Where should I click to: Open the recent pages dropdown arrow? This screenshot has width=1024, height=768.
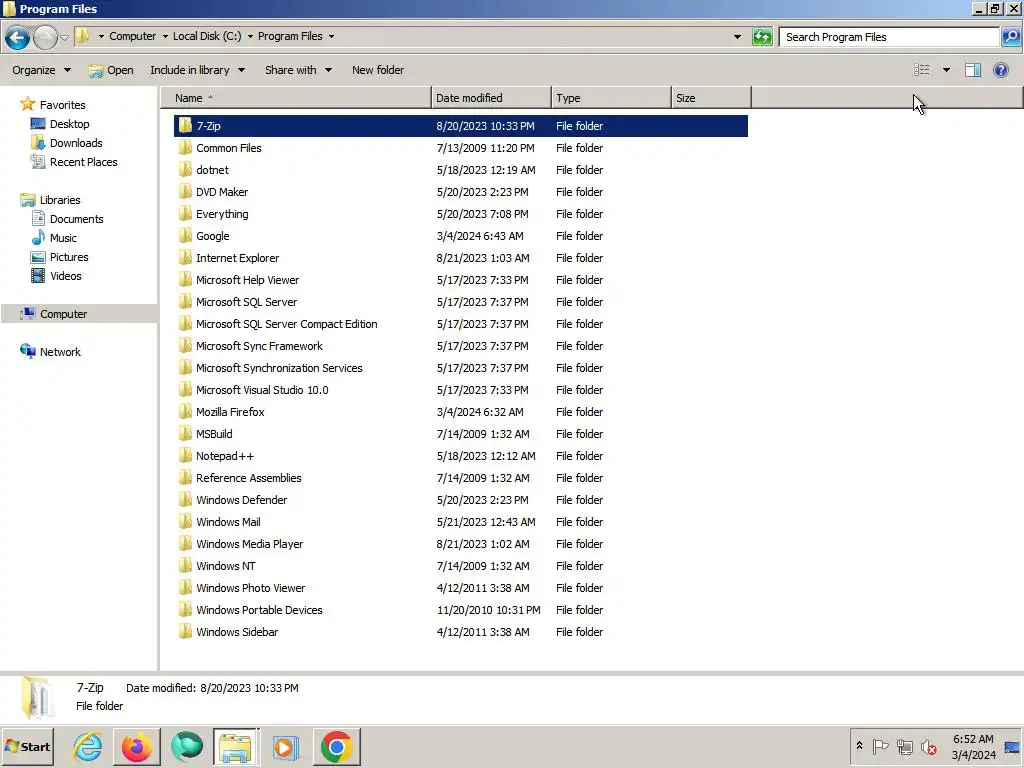point(64,37)
